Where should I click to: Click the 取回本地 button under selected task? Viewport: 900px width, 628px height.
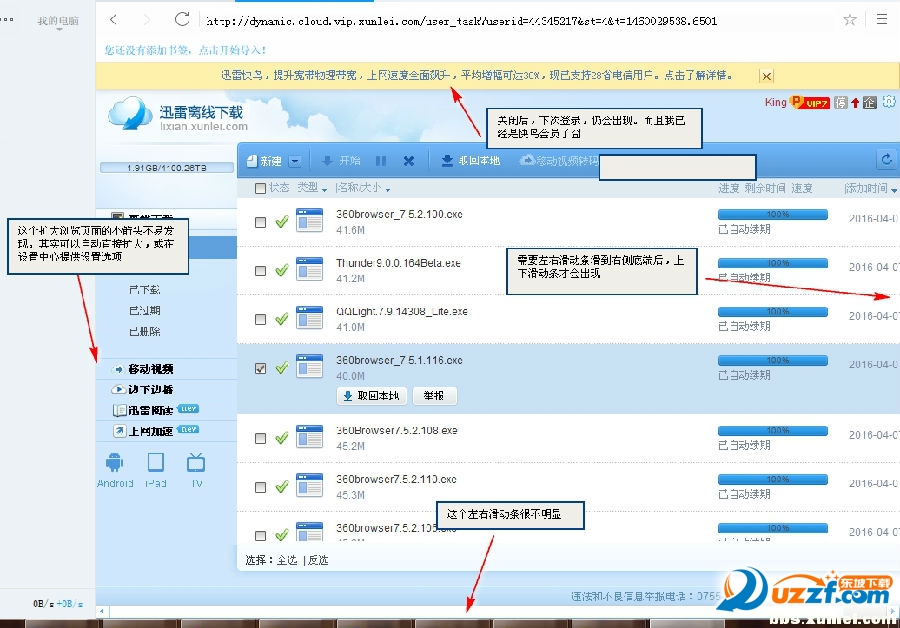click(x=371, y=396)
